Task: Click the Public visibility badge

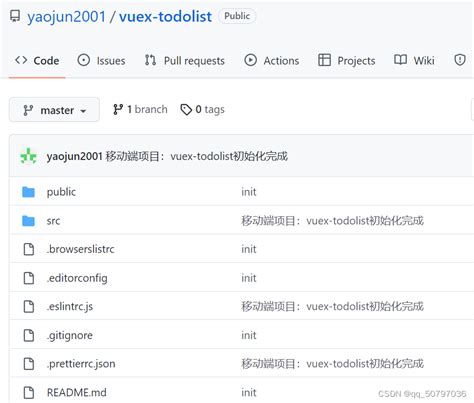Action: (237, 16)
